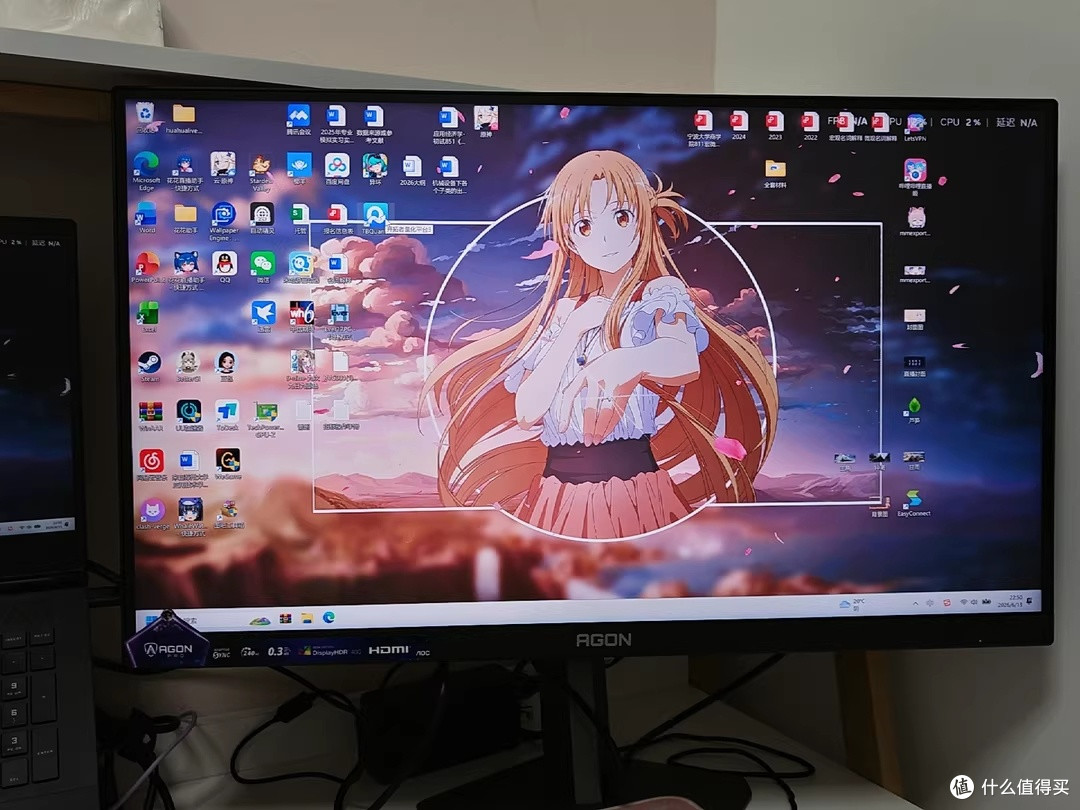Launch the blue bird icon under WeChat
1080x810 pixels.
263,317
